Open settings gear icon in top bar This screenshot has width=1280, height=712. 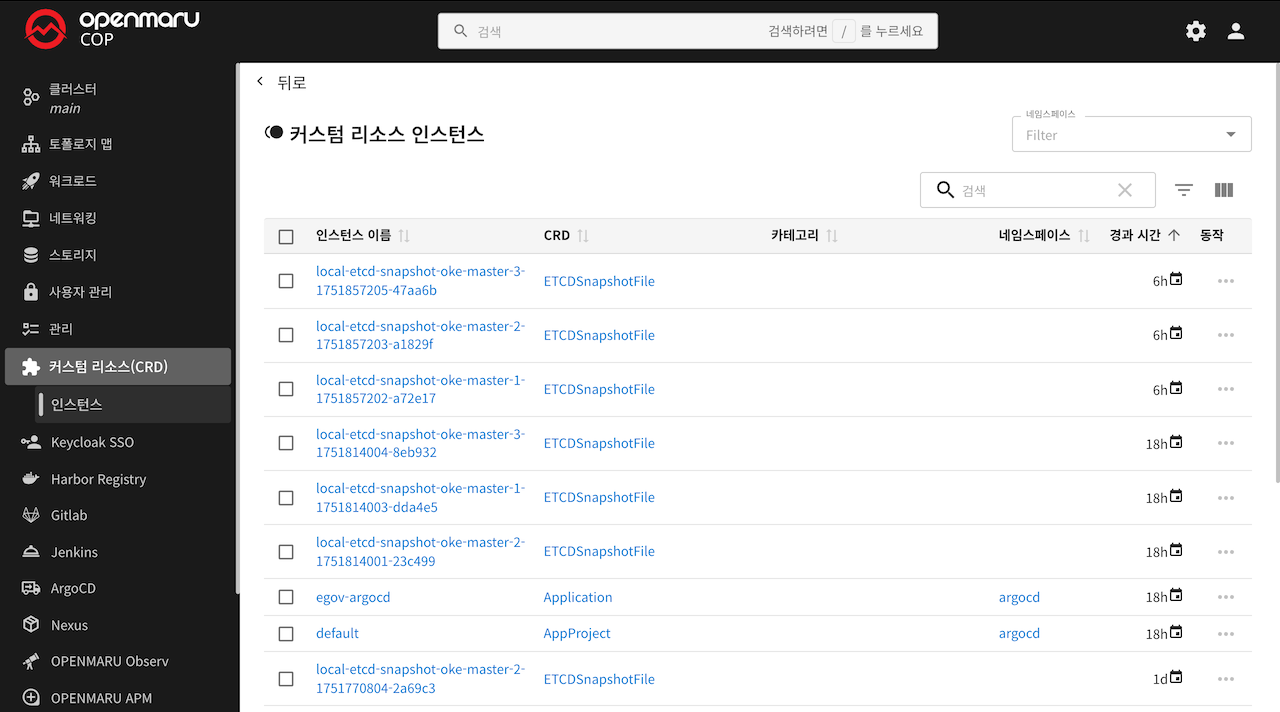[x=1195, y=31]
